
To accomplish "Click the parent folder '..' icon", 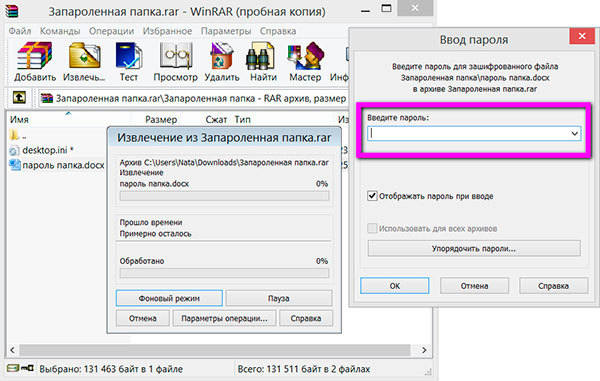I will tap(14, 135).
